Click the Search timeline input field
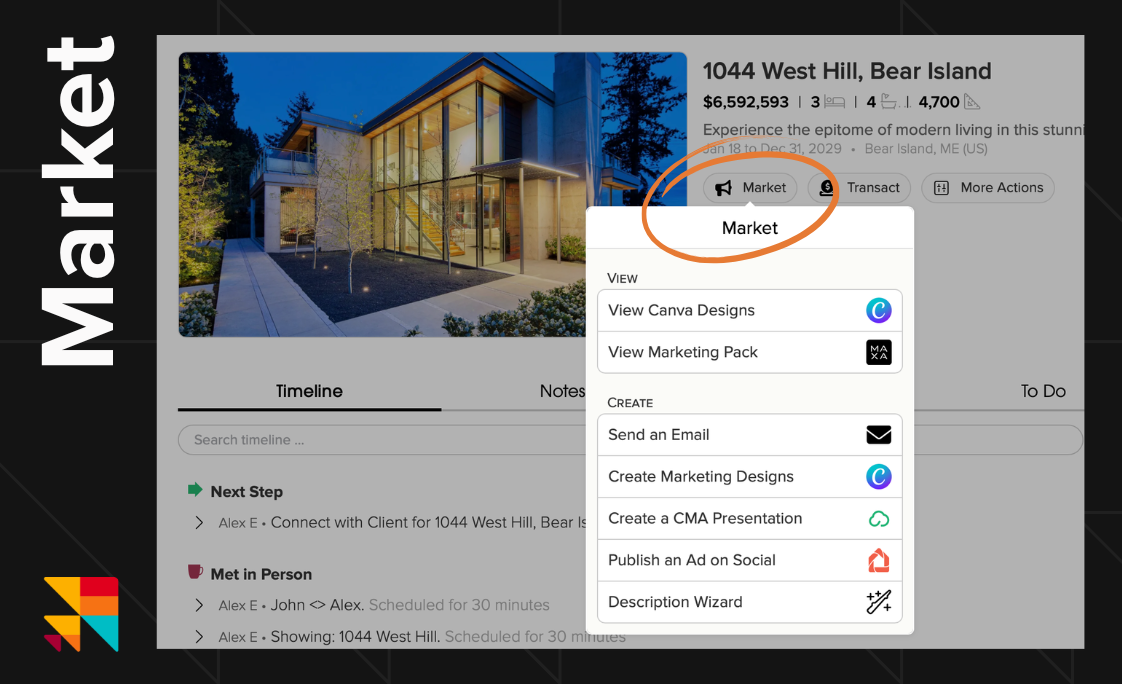1122x684 pixels. coord(380,440)
